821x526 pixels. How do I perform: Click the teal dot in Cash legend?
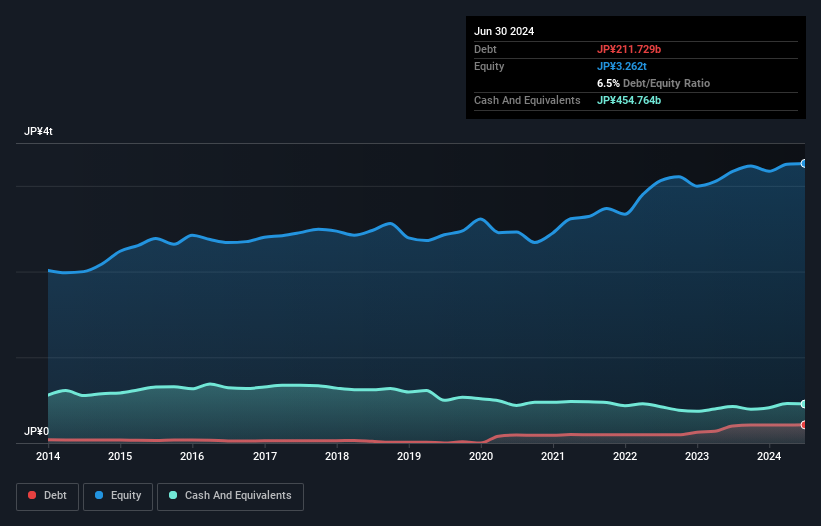click(x=173, y=496)
